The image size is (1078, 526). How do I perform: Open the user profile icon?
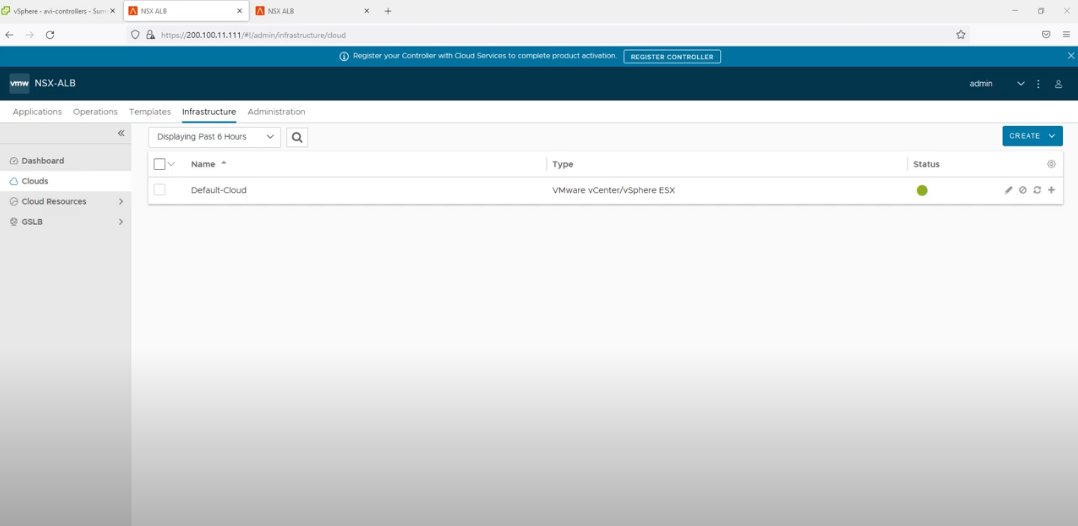click(x=1059, y=84)
